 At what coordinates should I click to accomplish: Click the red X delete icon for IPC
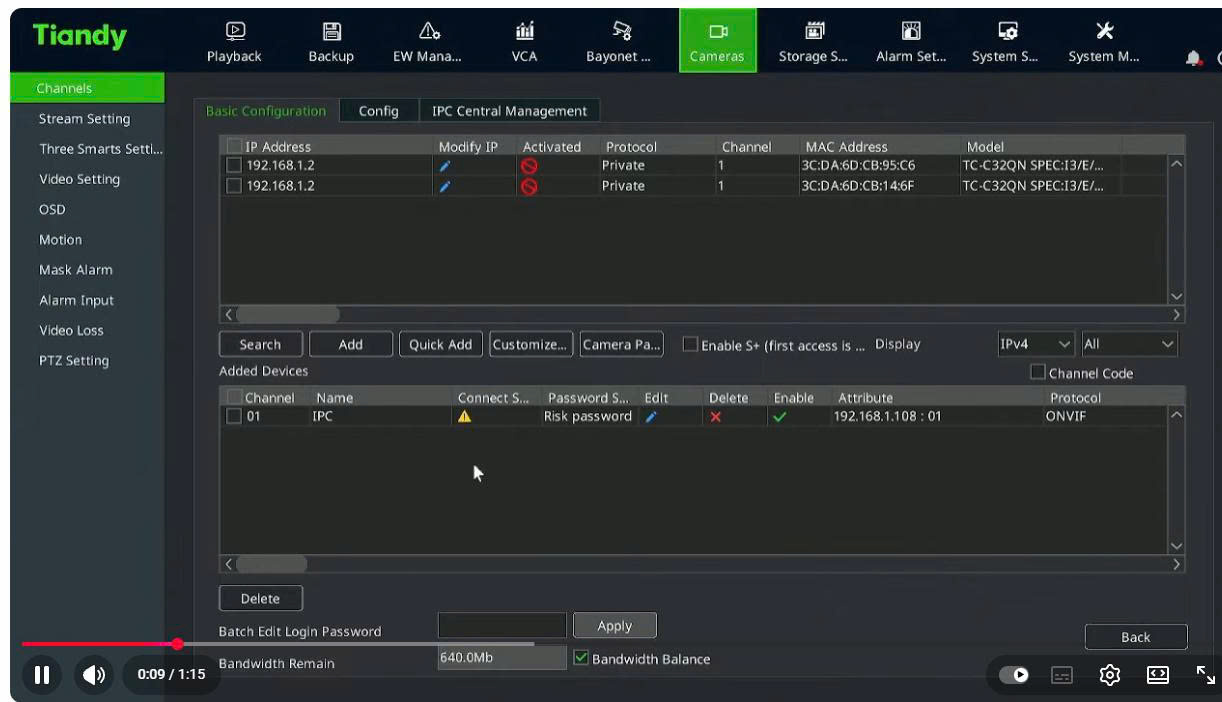(x=715, y=417)
